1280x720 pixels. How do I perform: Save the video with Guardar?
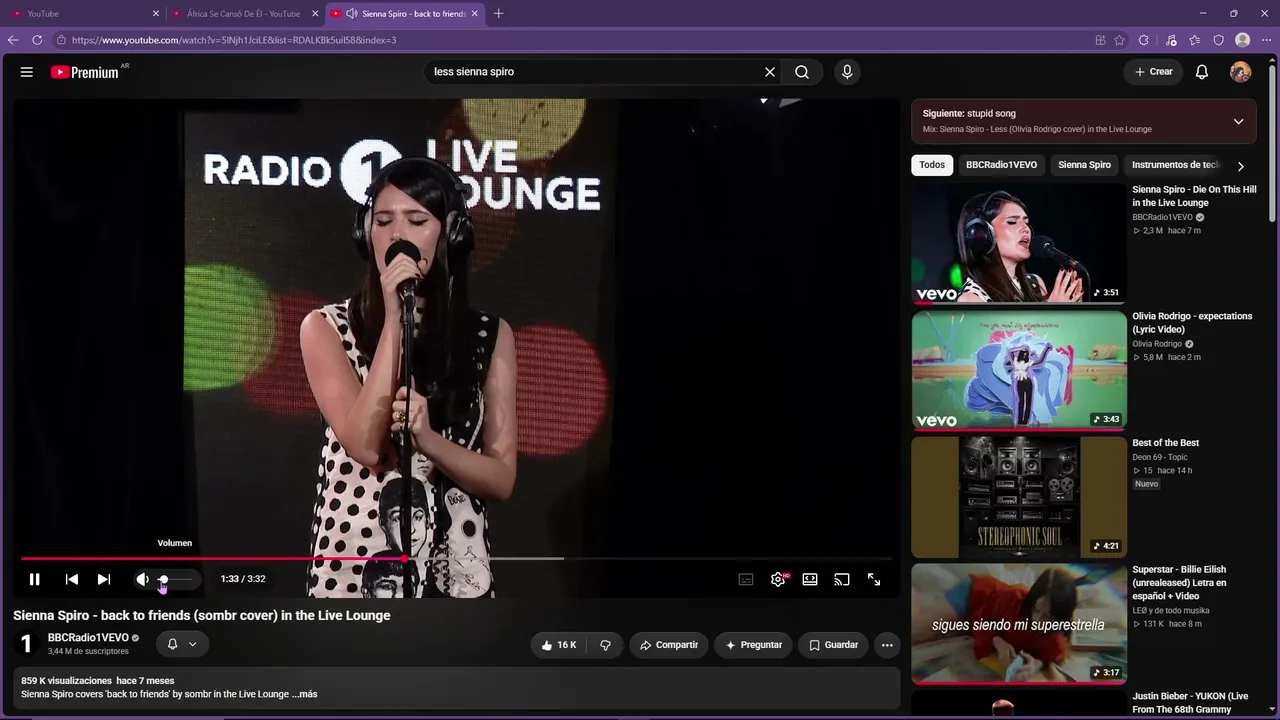click(833, 645)
